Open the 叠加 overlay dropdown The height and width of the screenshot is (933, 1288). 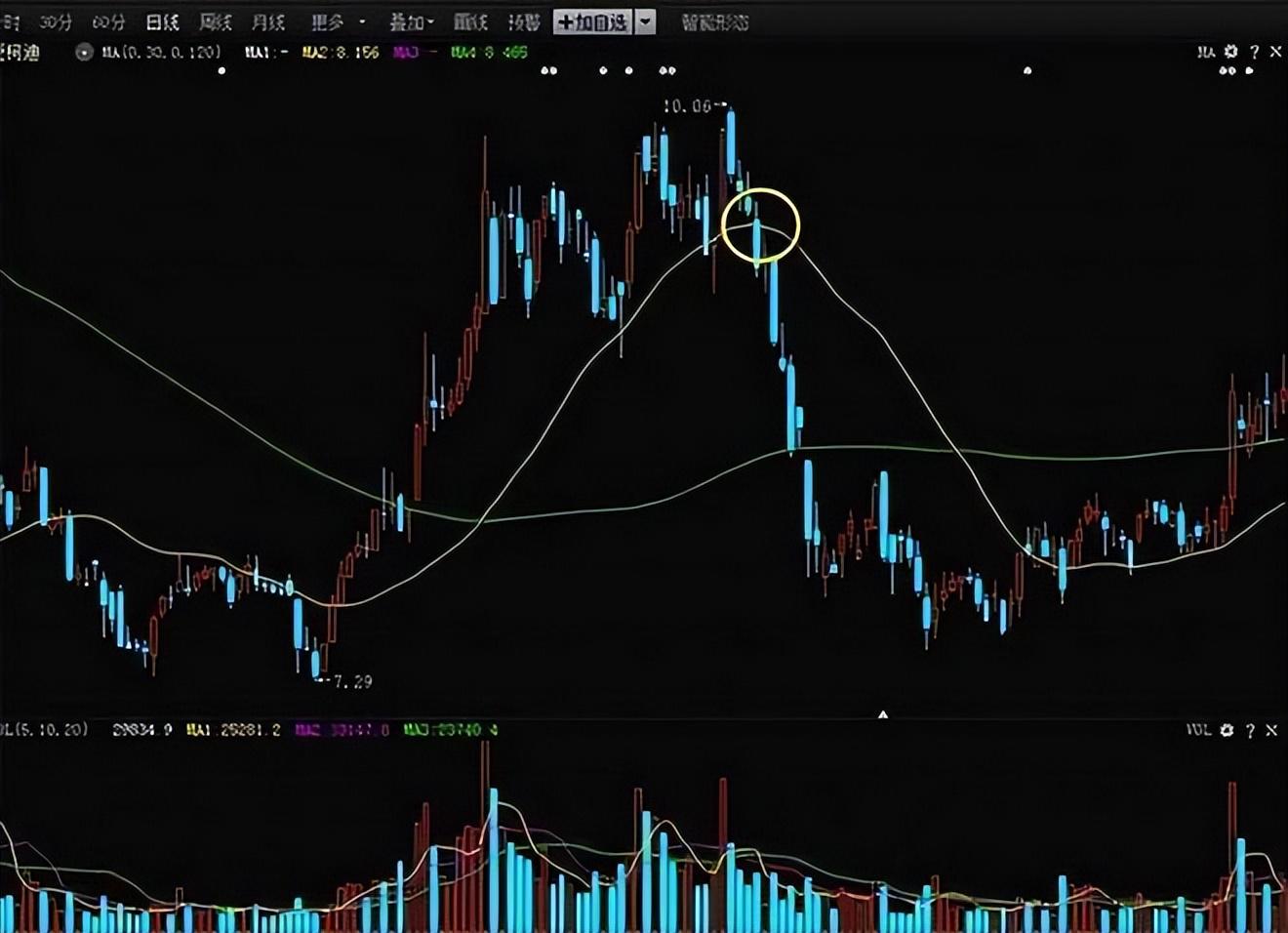[411, 21]
